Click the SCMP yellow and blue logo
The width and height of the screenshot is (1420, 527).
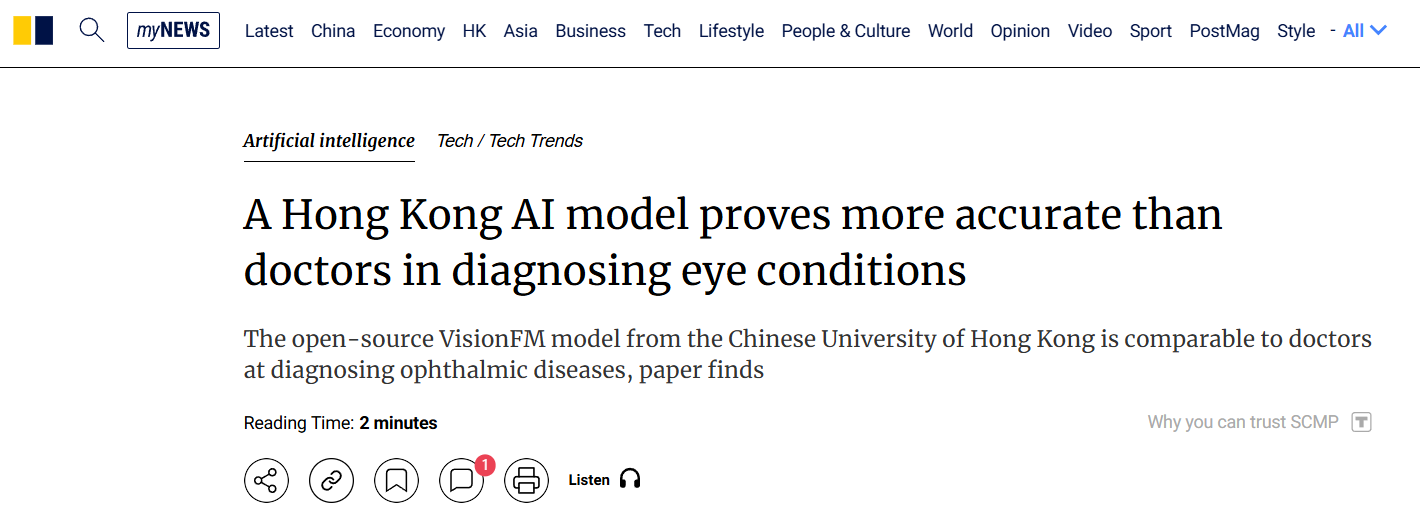tap(33, 30)
